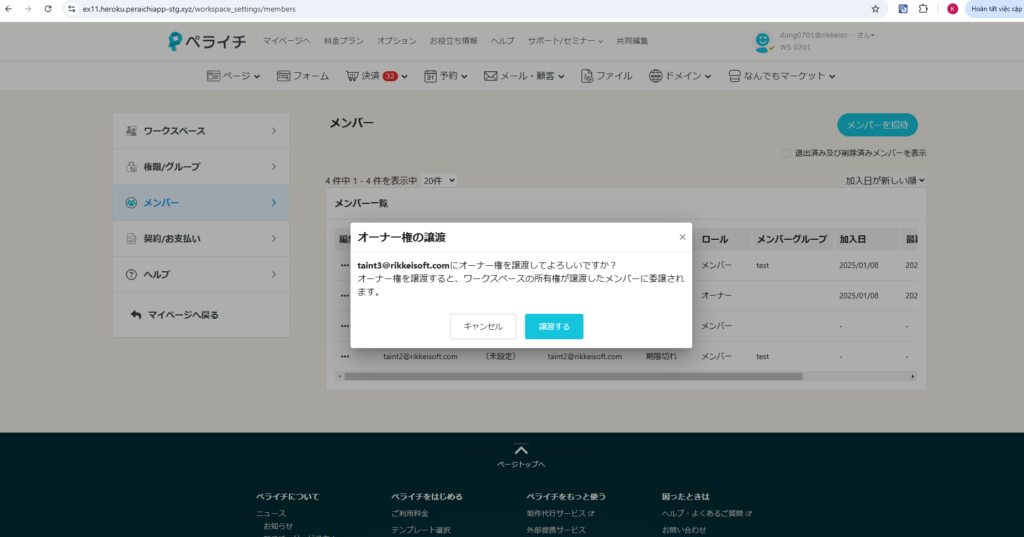The width and height of the screenshot is (1024, 537).
Task: Confirm with the 譲渡する button
Action: pos(553,327)
